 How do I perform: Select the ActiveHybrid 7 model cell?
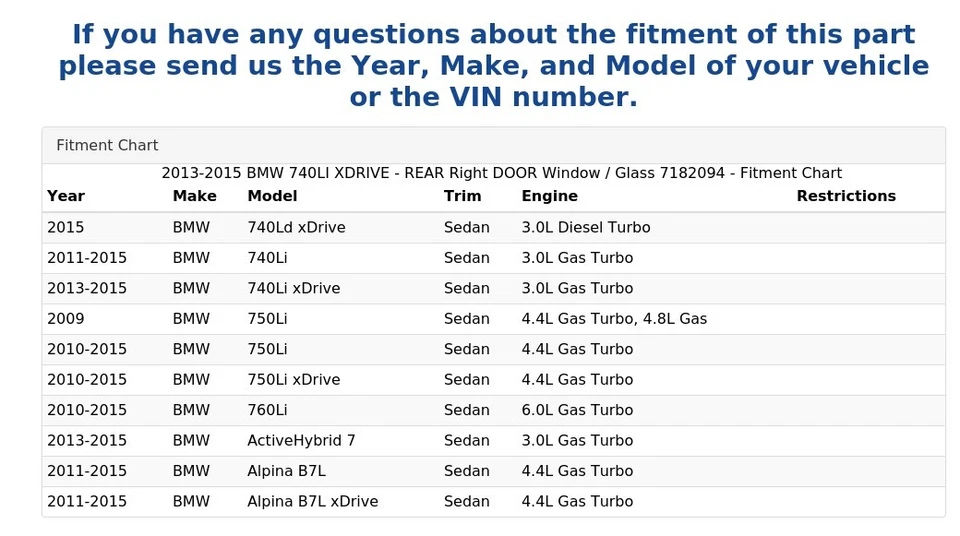[x=301, y=441]
